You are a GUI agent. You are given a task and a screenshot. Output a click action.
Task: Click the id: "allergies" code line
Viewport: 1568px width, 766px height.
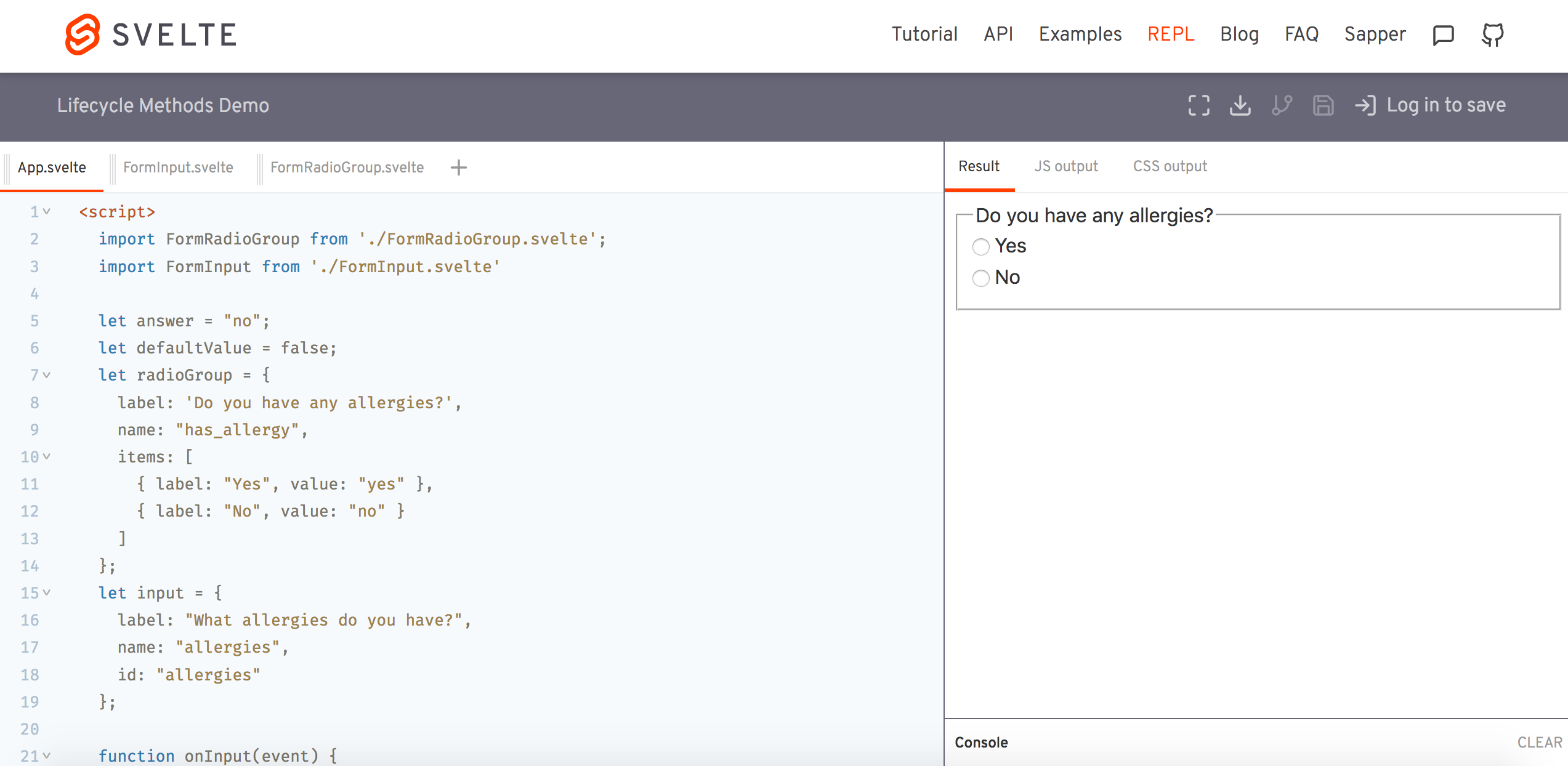pos(189,675)
